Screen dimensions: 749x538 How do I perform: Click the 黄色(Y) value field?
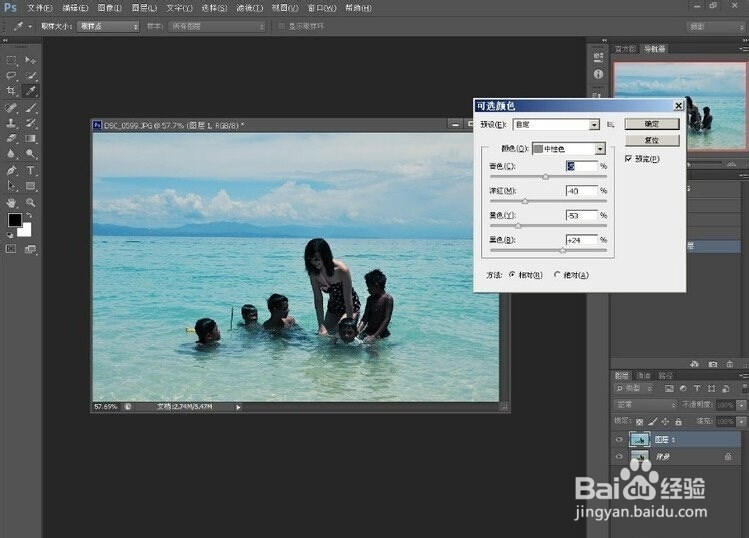581,215
